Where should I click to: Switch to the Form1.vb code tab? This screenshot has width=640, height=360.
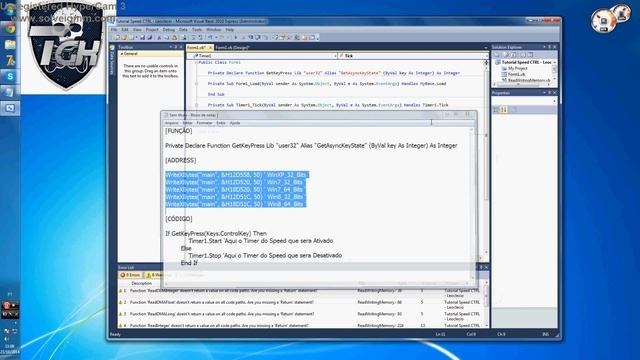coord(197,48)
